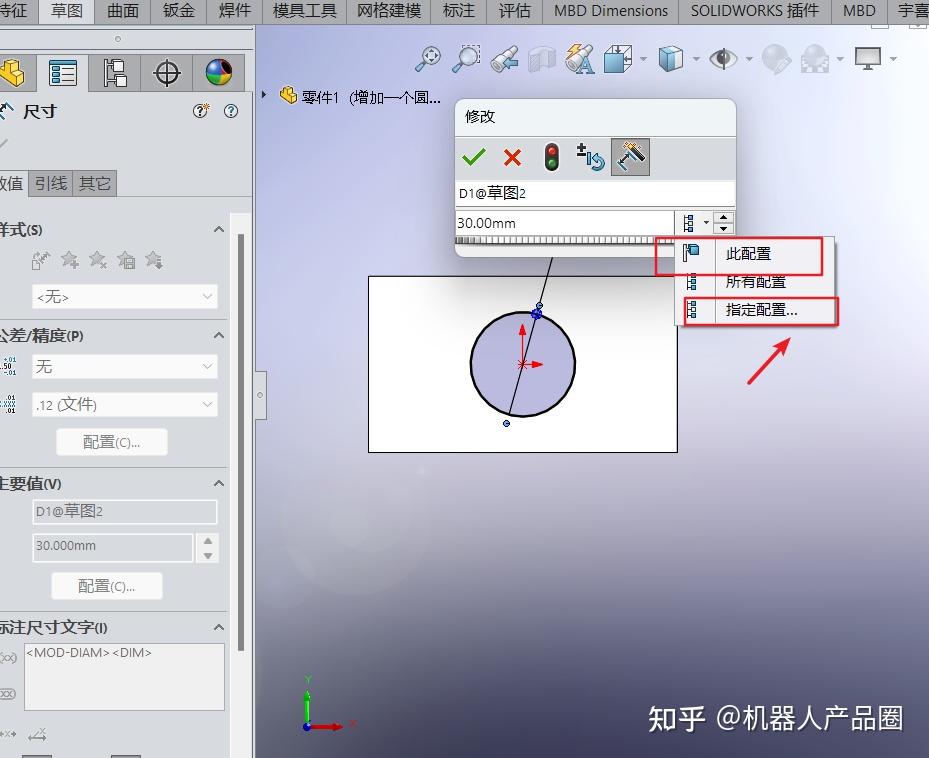Switch to the 引线 tab

[x=50, y=183]
